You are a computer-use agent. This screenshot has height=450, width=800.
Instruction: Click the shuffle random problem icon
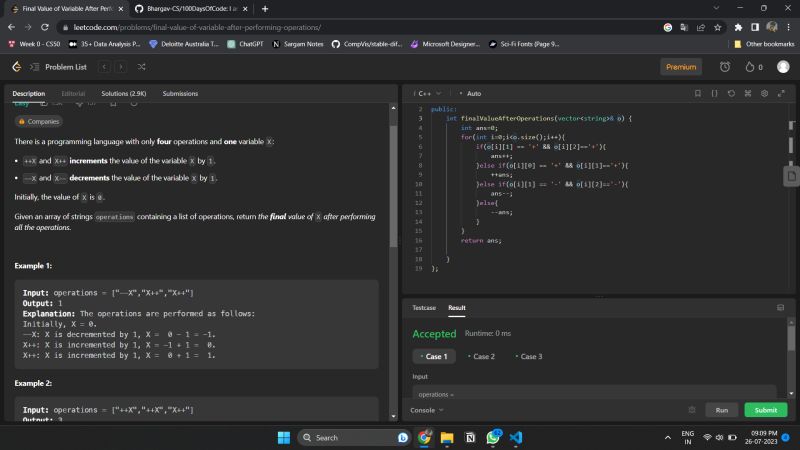tap(142, 67)
